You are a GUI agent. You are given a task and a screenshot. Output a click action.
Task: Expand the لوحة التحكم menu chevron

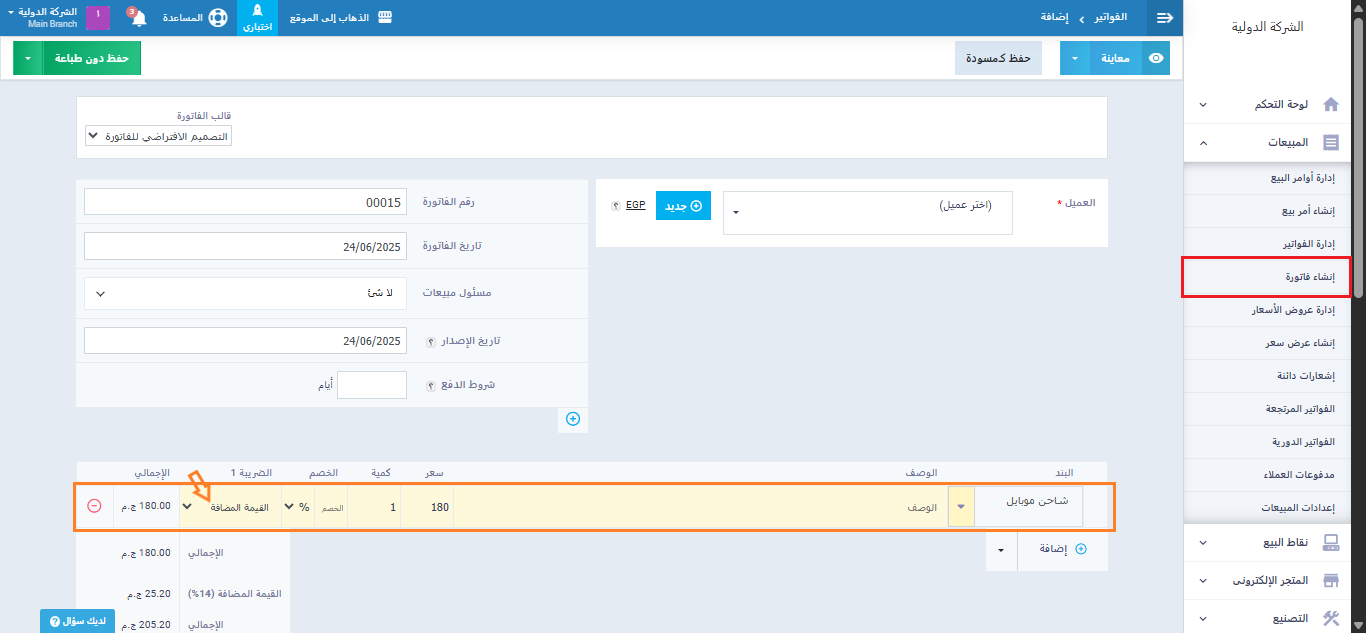pyautogui.click(x=1203, y=104)
